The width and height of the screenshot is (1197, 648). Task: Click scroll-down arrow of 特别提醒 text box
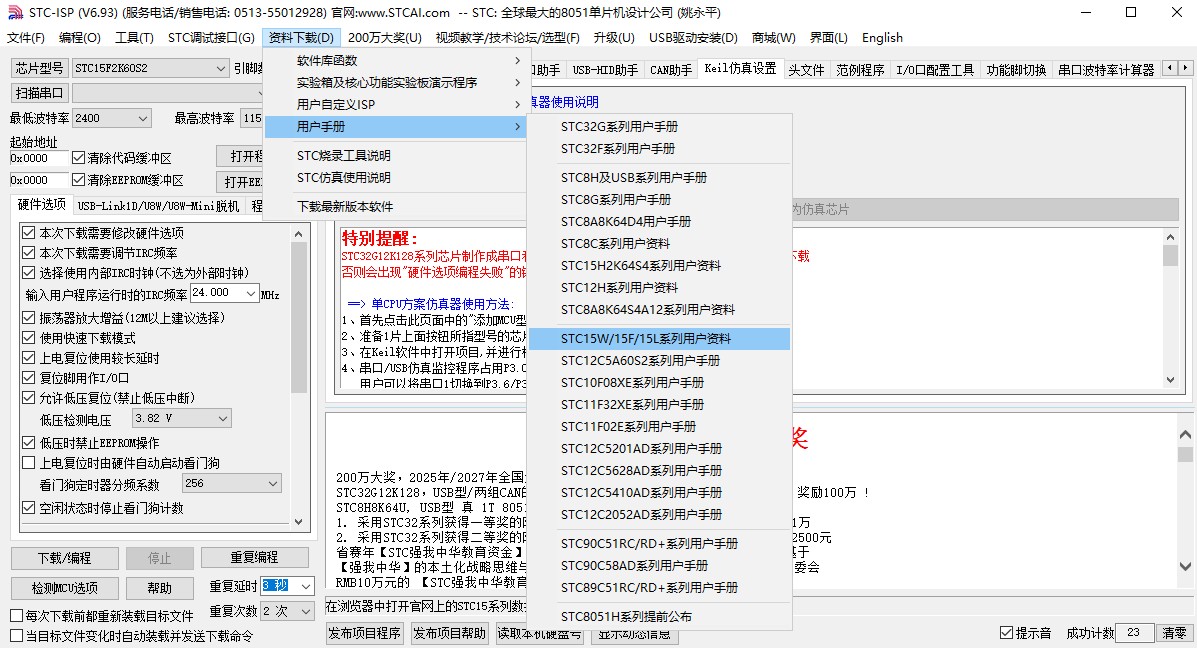[x=1170, y=380]
